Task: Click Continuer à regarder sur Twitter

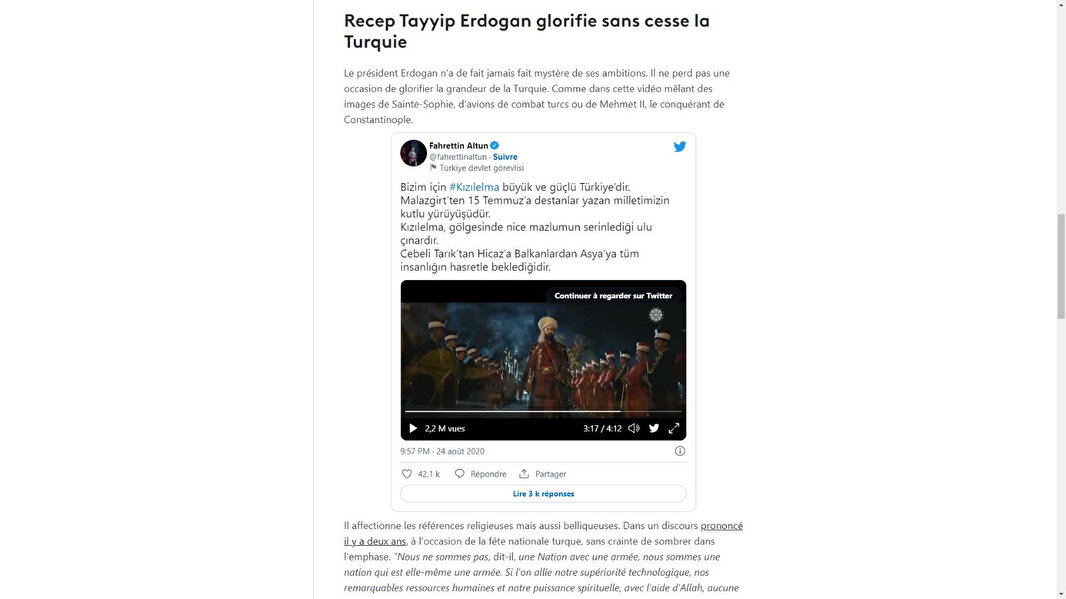Action: 613,296
